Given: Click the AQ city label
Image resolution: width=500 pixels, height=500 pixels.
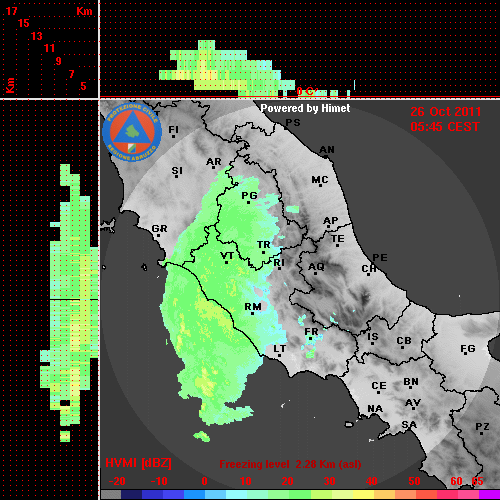Looking at the screenshot, I should (x=316, y=267).
